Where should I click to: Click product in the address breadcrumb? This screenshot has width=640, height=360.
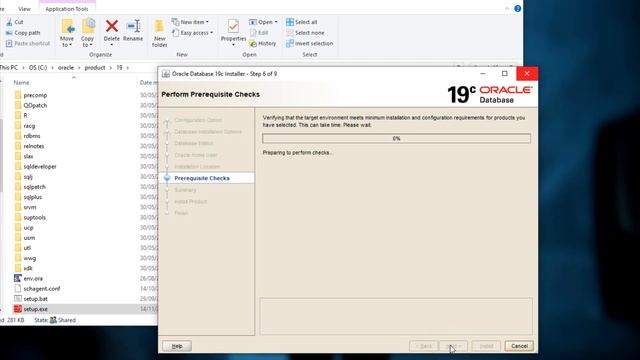tap(95, 67)
